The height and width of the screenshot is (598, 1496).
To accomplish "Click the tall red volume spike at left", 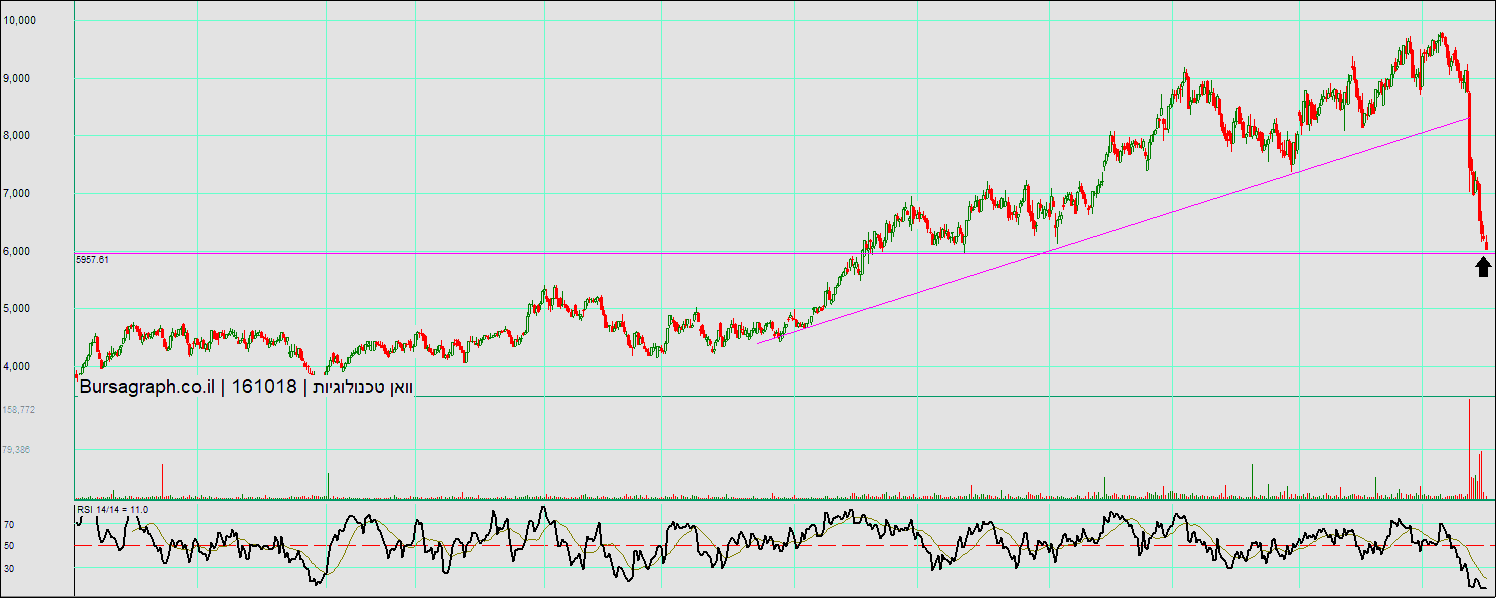I will [x=163, y=481].
